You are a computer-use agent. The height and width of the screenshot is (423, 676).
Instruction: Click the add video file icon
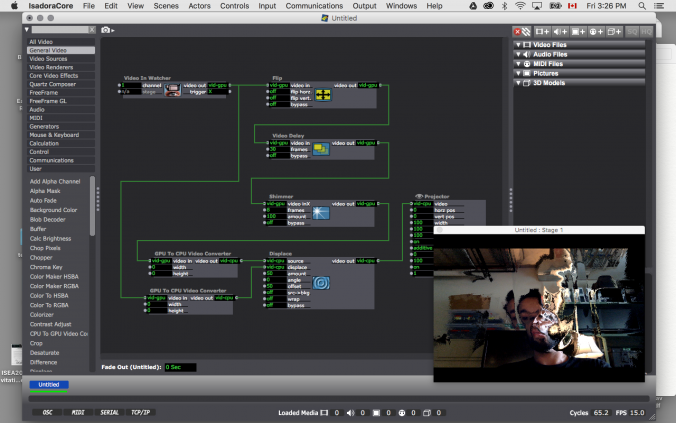point(542,31)
